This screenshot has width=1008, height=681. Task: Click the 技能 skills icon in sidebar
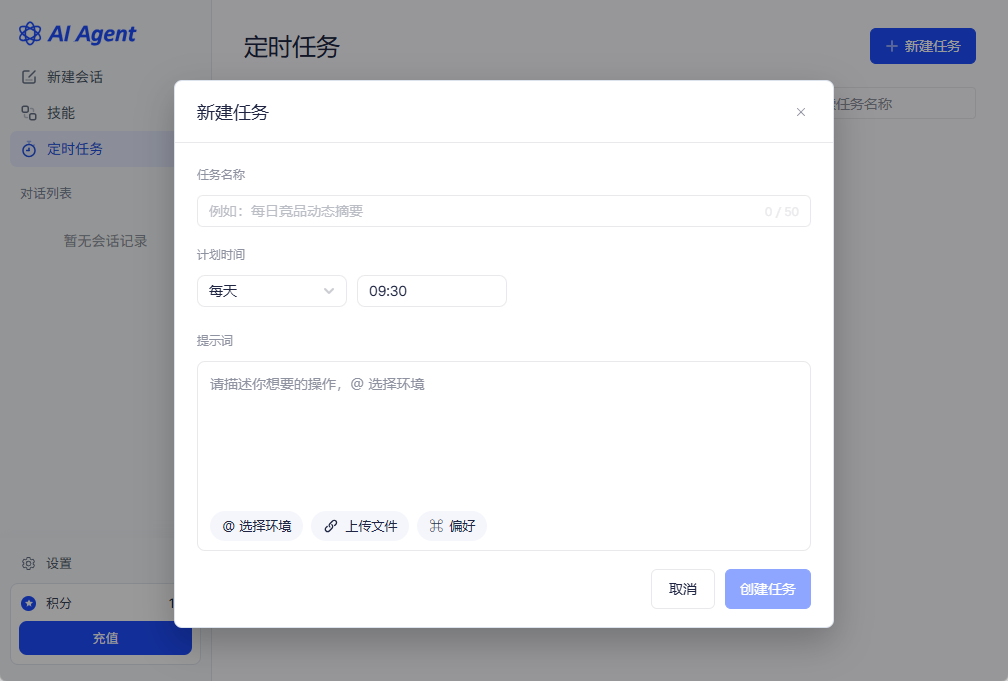[x=29, y=113]
